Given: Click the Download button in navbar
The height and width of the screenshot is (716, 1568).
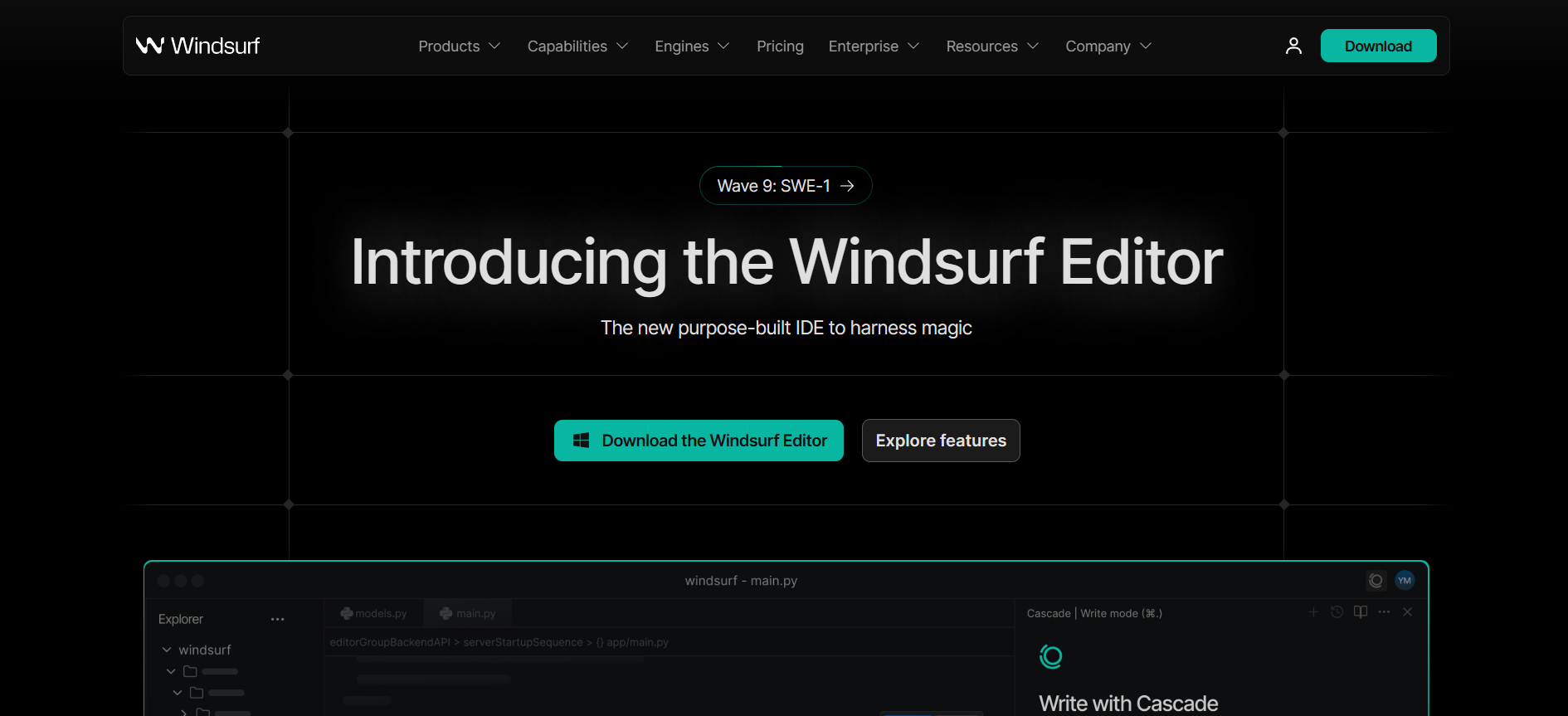Looking at the screenshot, I should pyautogui.click(x=1378, y=46).
